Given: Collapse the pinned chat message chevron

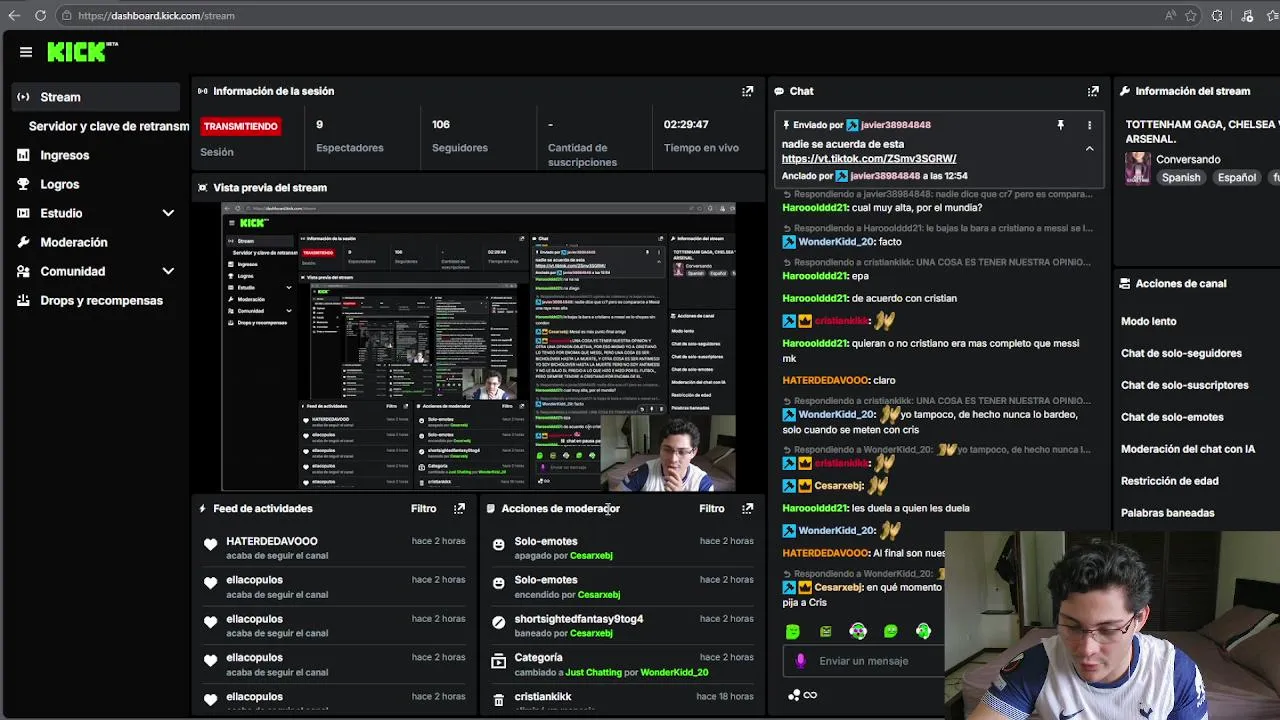Looking at the screenshot, I should (1089, 148).
